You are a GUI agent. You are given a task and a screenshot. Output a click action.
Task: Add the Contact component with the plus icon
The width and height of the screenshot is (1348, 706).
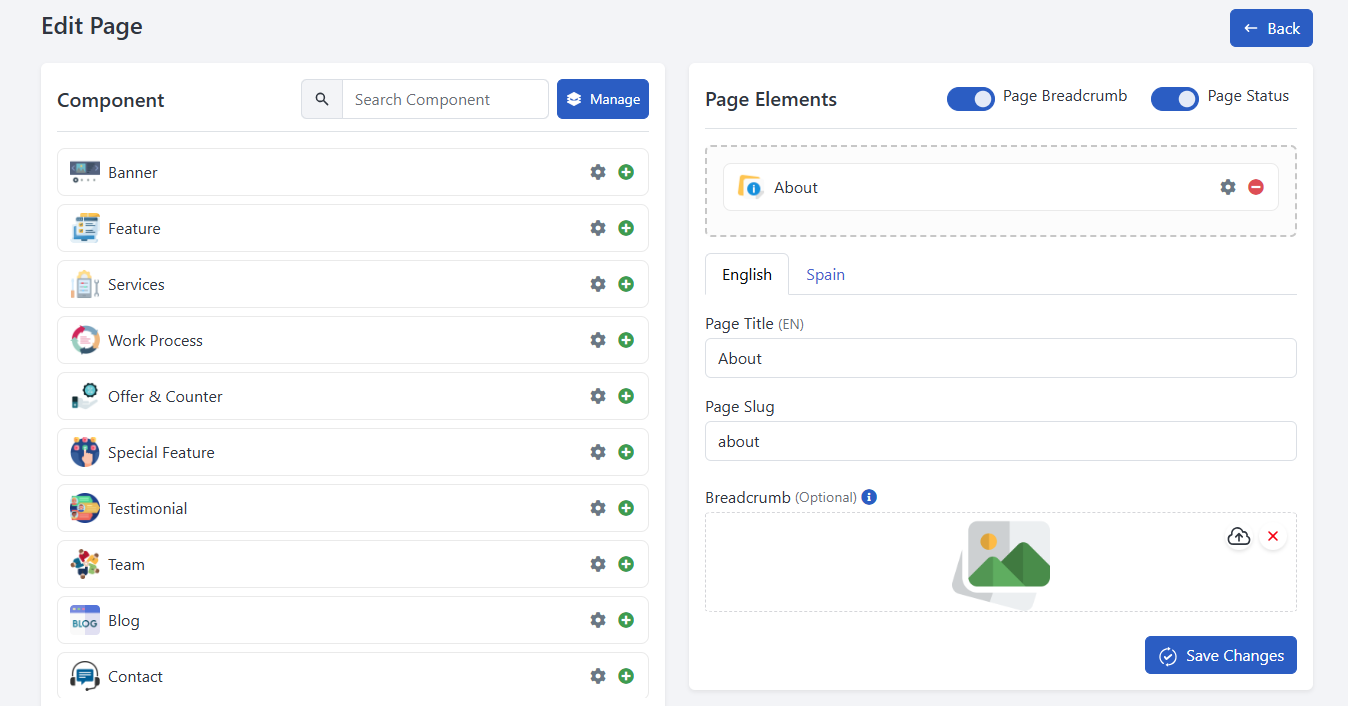point(626,676)
